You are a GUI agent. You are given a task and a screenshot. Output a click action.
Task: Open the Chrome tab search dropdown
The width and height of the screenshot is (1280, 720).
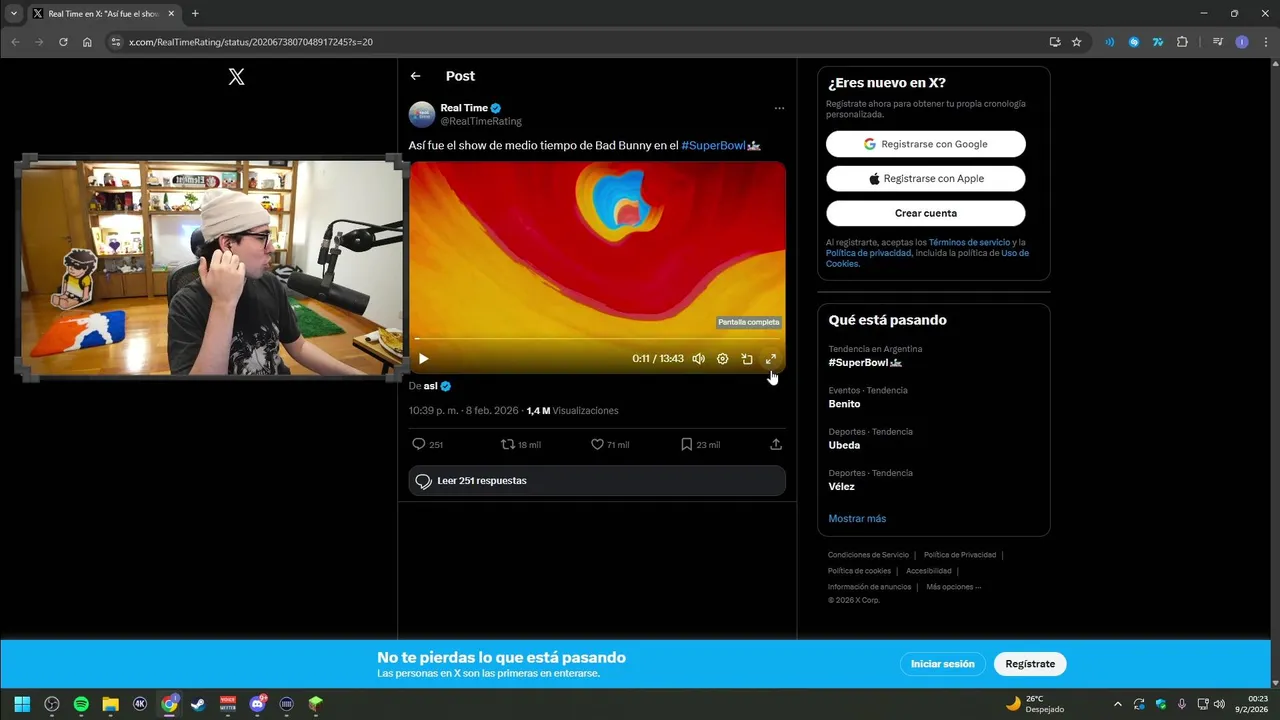14,14
